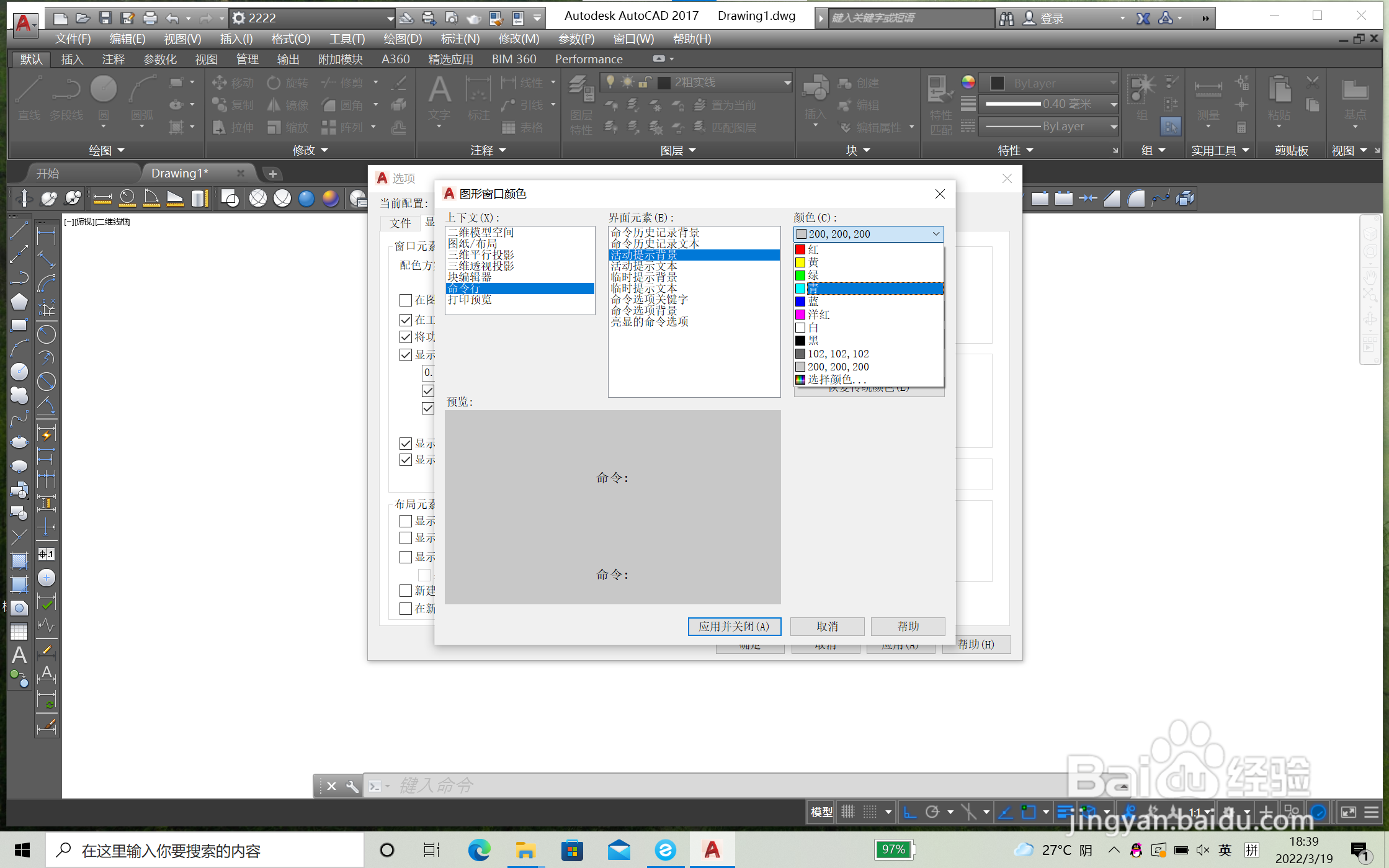Choose the 洋红 magenta color option
The image size is (1389, 868).
pyautogui.click(x=869, y=315)
